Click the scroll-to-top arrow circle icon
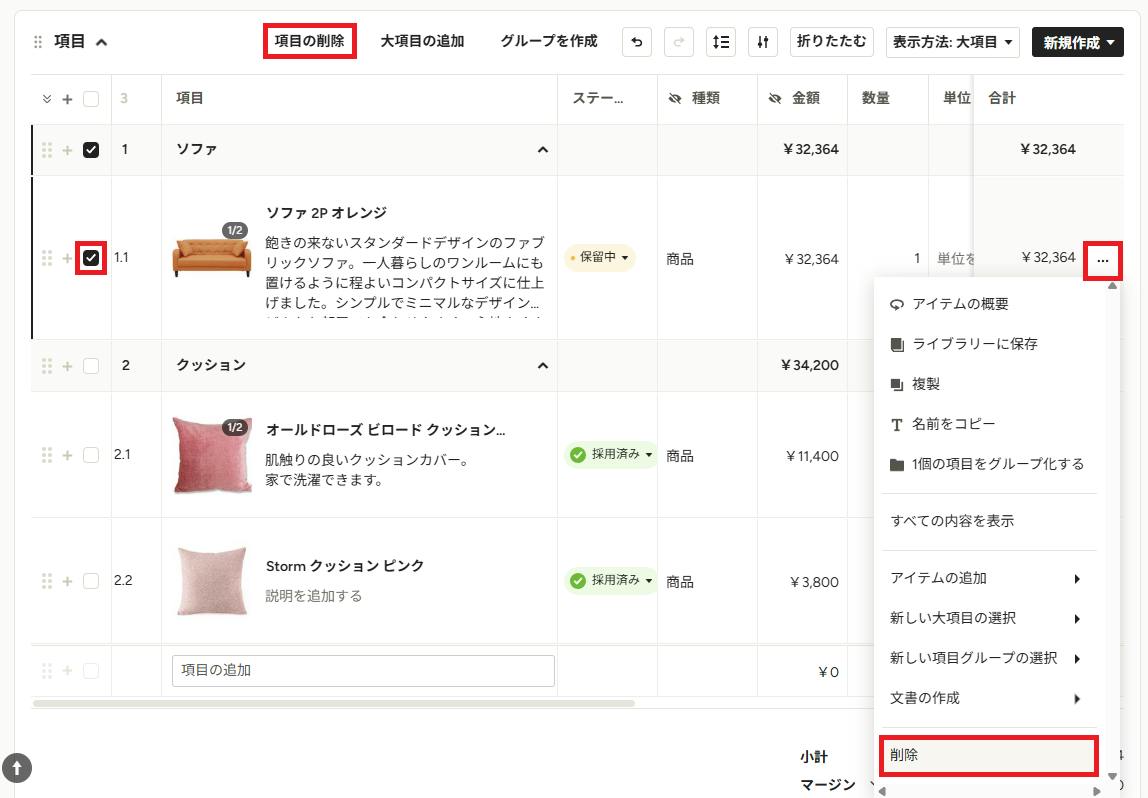 point(17,768)
